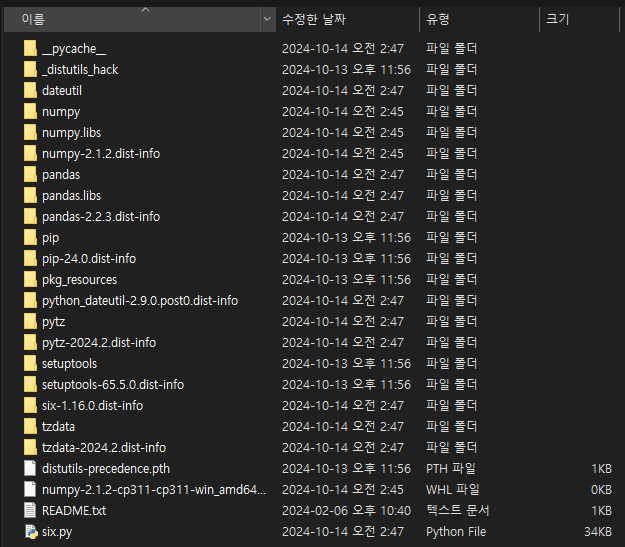
Task: Click the PTH 파일 type cell
Action: pos(451,468)
